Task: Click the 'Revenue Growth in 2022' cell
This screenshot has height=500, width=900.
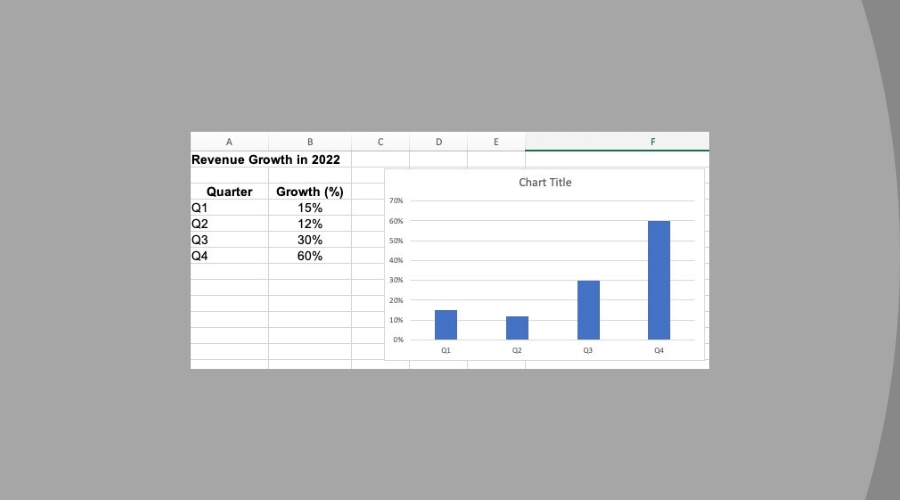Action: click(x=266, y=160)
